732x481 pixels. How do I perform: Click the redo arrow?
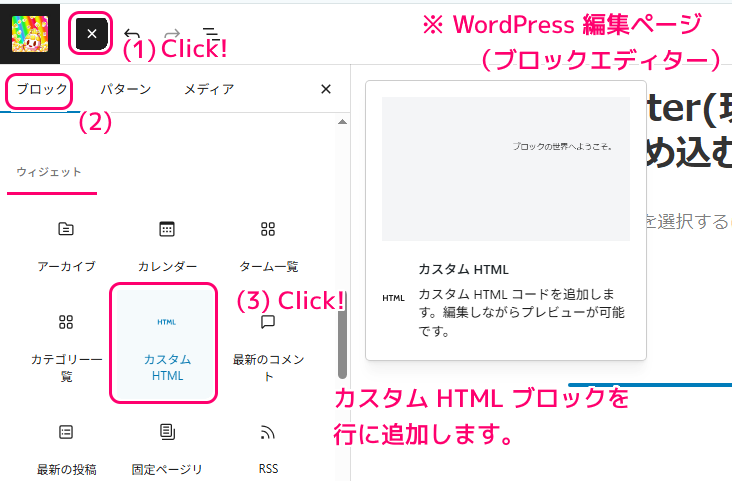(172, 34)
